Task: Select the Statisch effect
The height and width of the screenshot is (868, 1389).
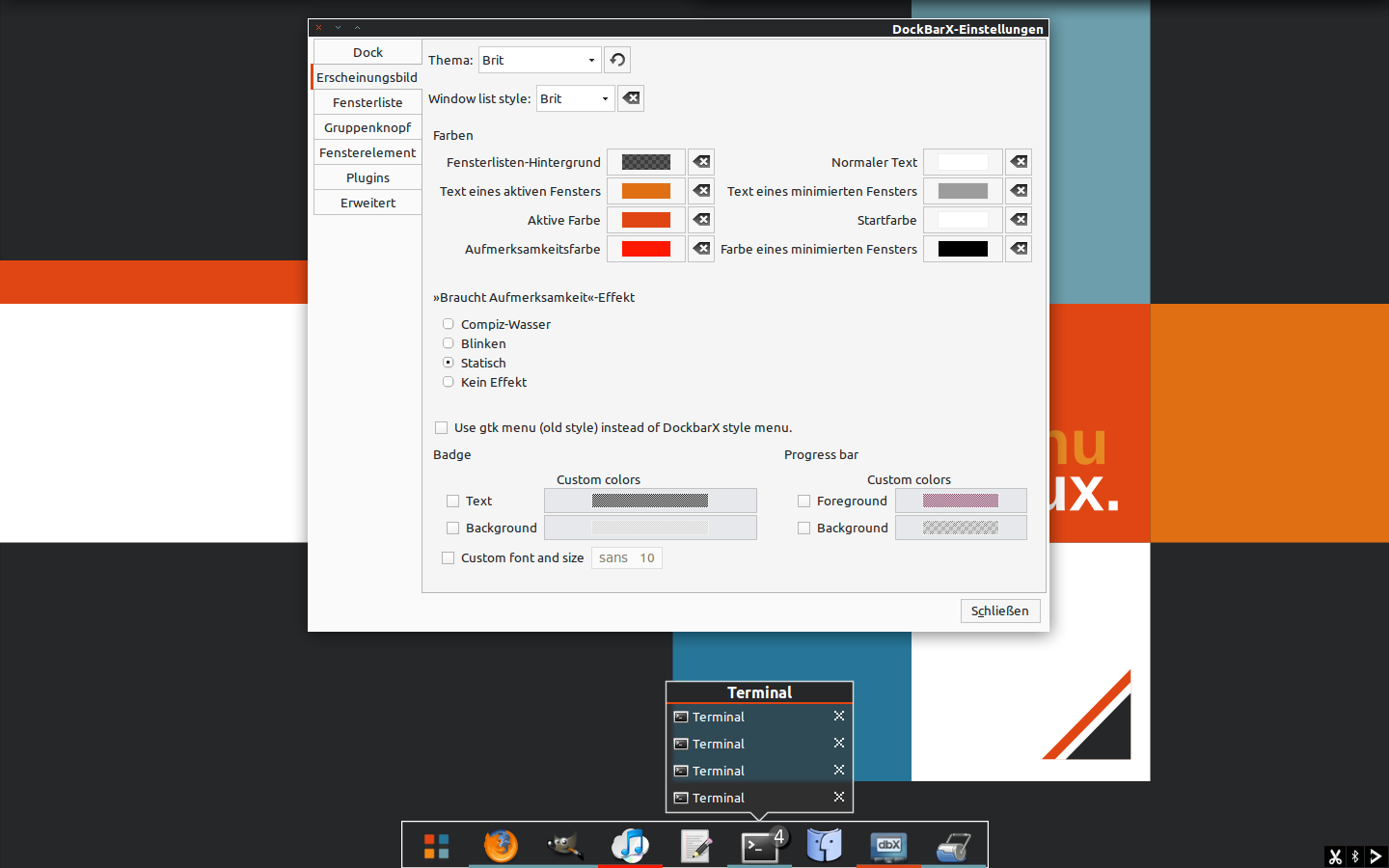Action: tap(449, 363)
